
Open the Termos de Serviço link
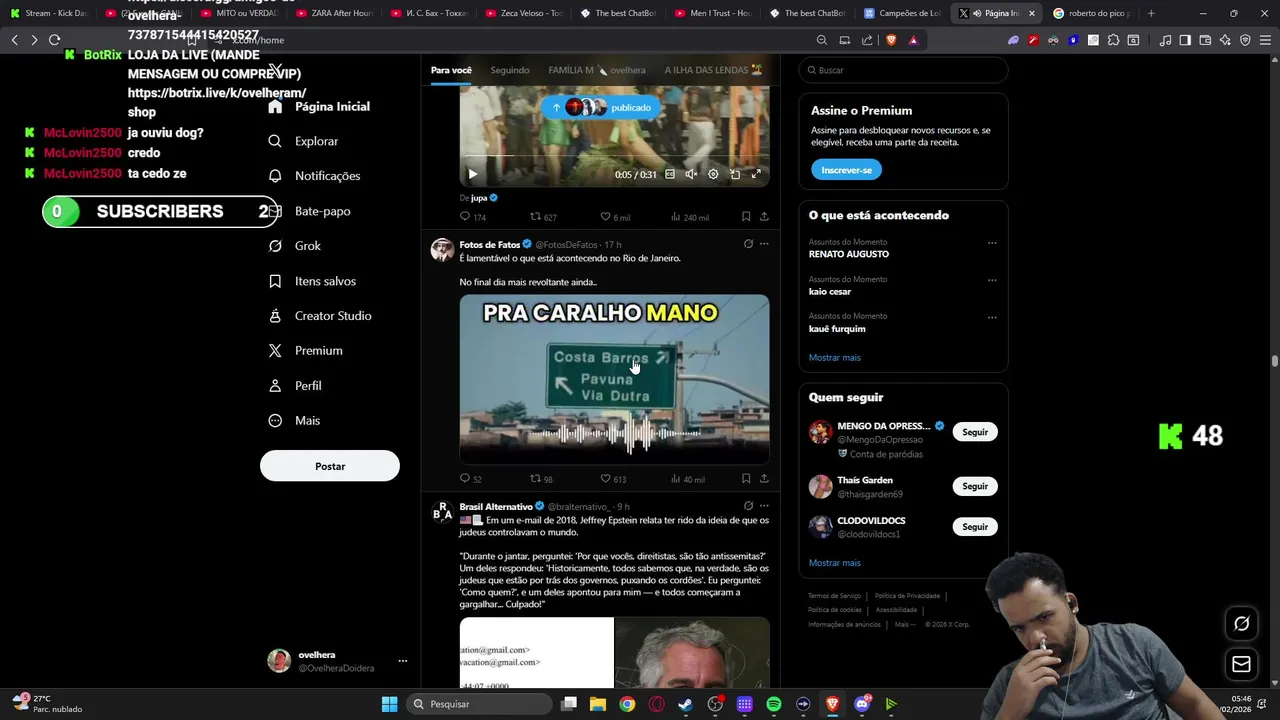[834, 596]
